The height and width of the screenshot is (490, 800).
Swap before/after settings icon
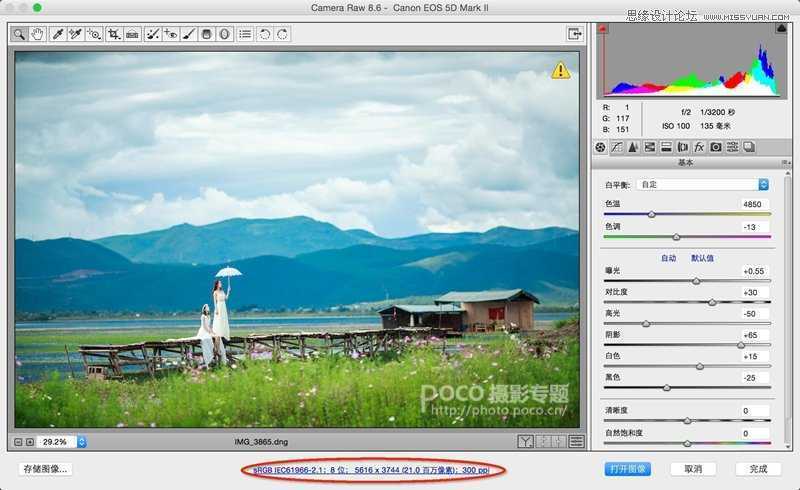543,442
